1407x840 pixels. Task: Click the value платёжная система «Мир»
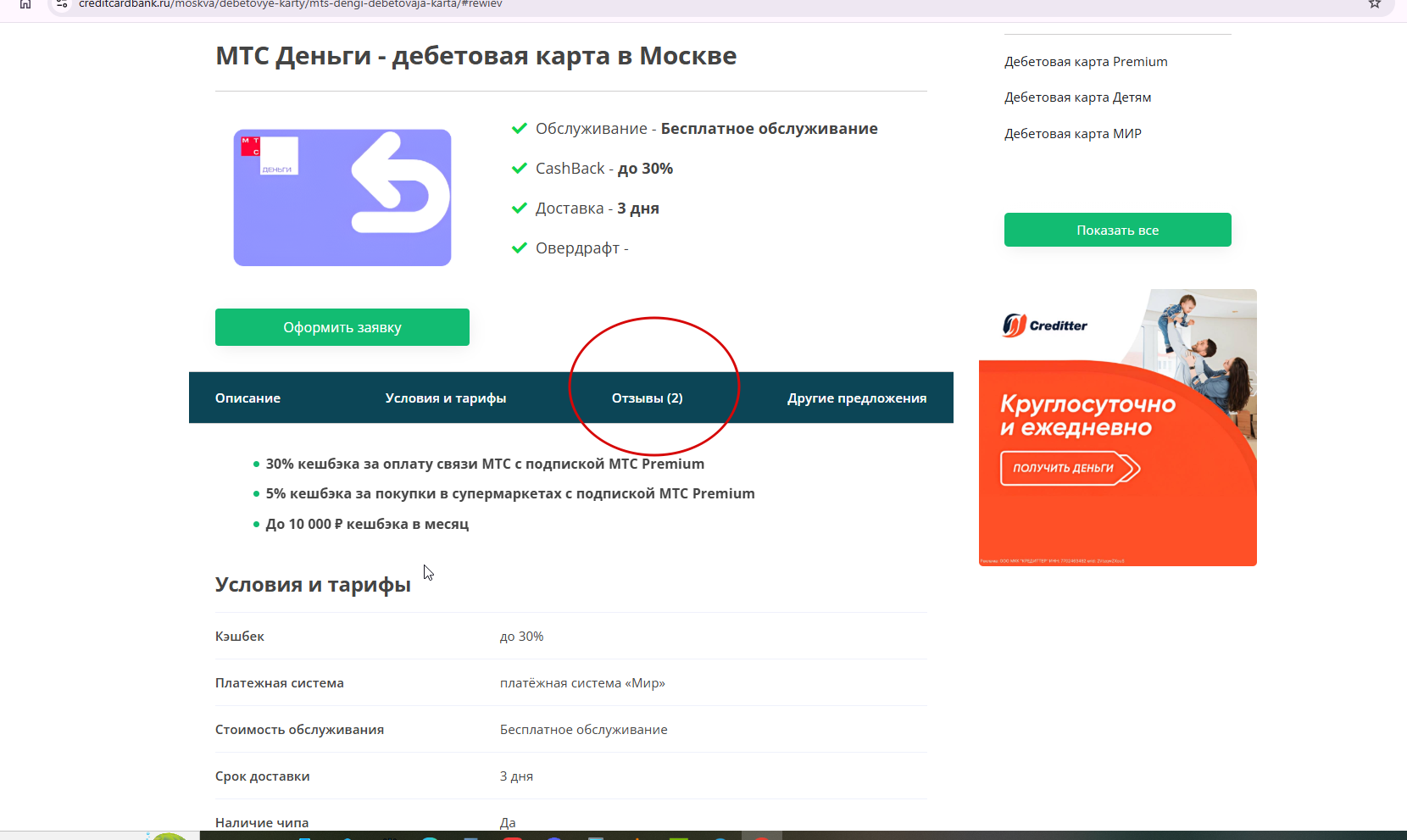coord(582,683)
